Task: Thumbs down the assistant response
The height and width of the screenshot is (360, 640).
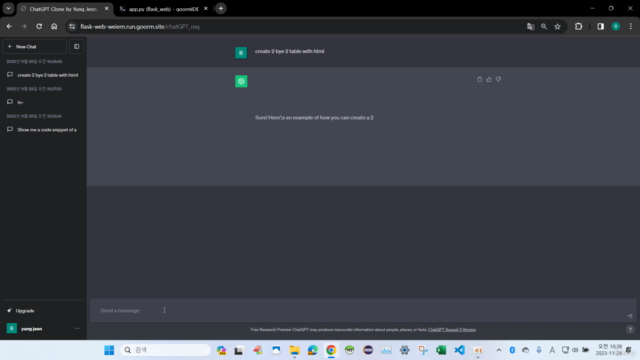Action: point(498,80)
